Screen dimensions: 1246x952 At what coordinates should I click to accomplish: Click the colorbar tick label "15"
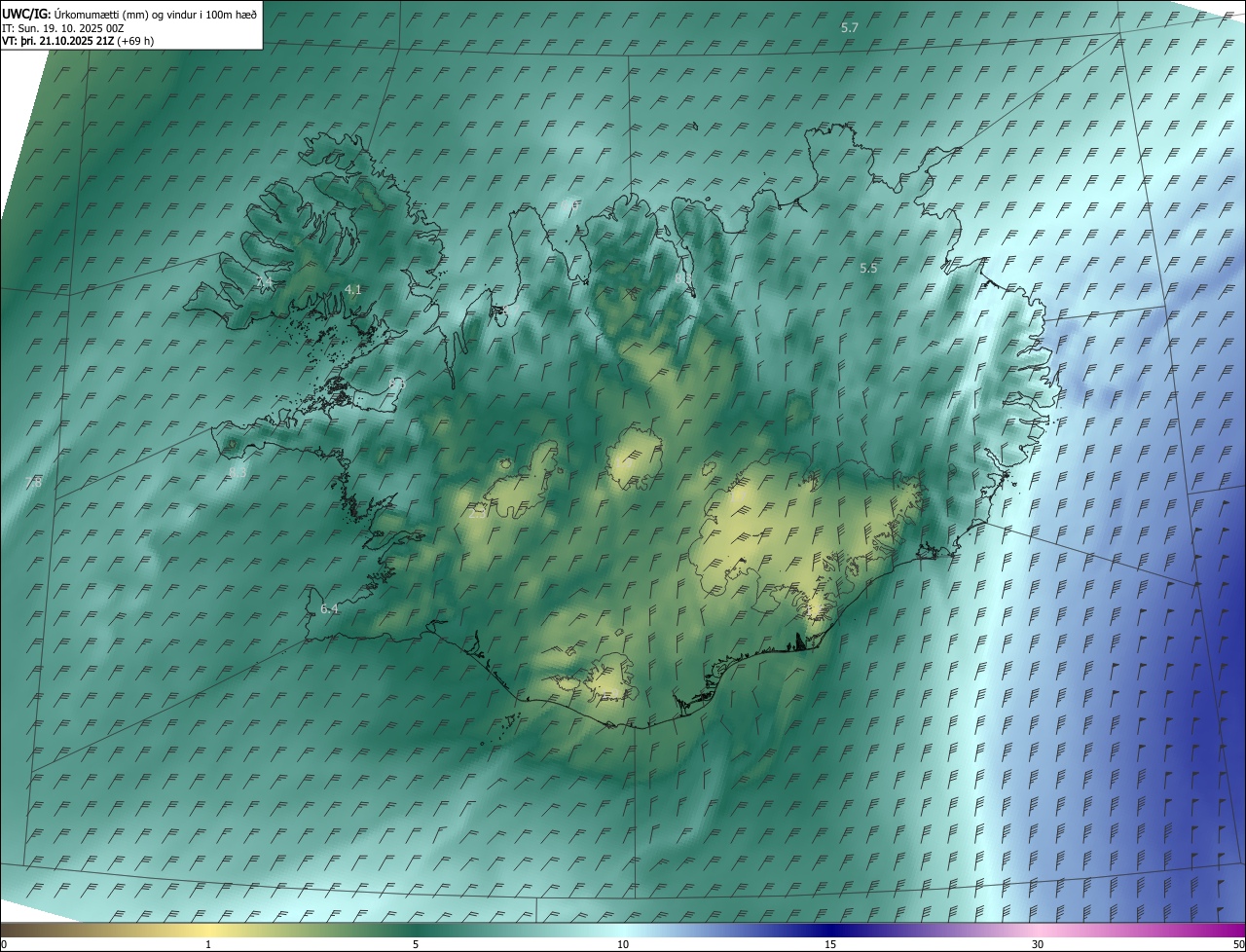pyautogui.click(x=830, y=944)
